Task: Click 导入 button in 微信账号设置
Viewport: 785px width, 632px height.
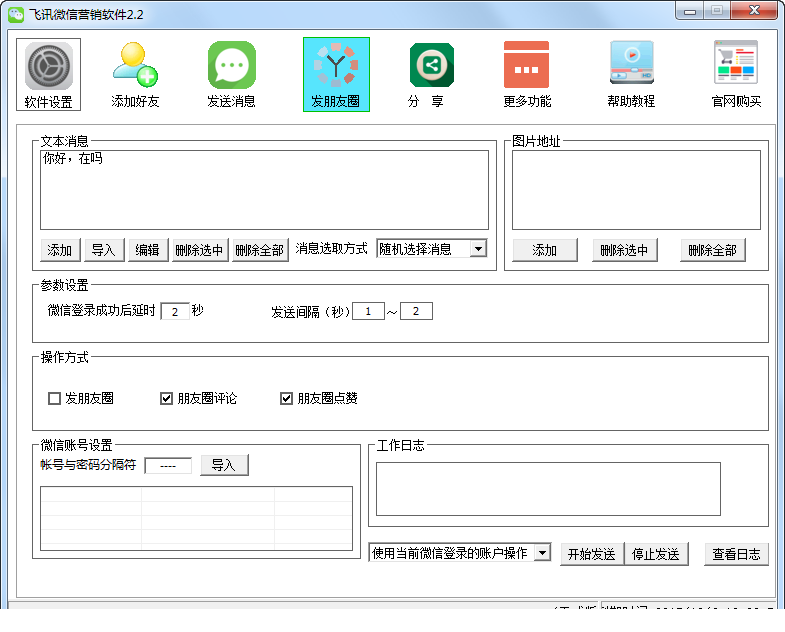Action: [224, 465]
